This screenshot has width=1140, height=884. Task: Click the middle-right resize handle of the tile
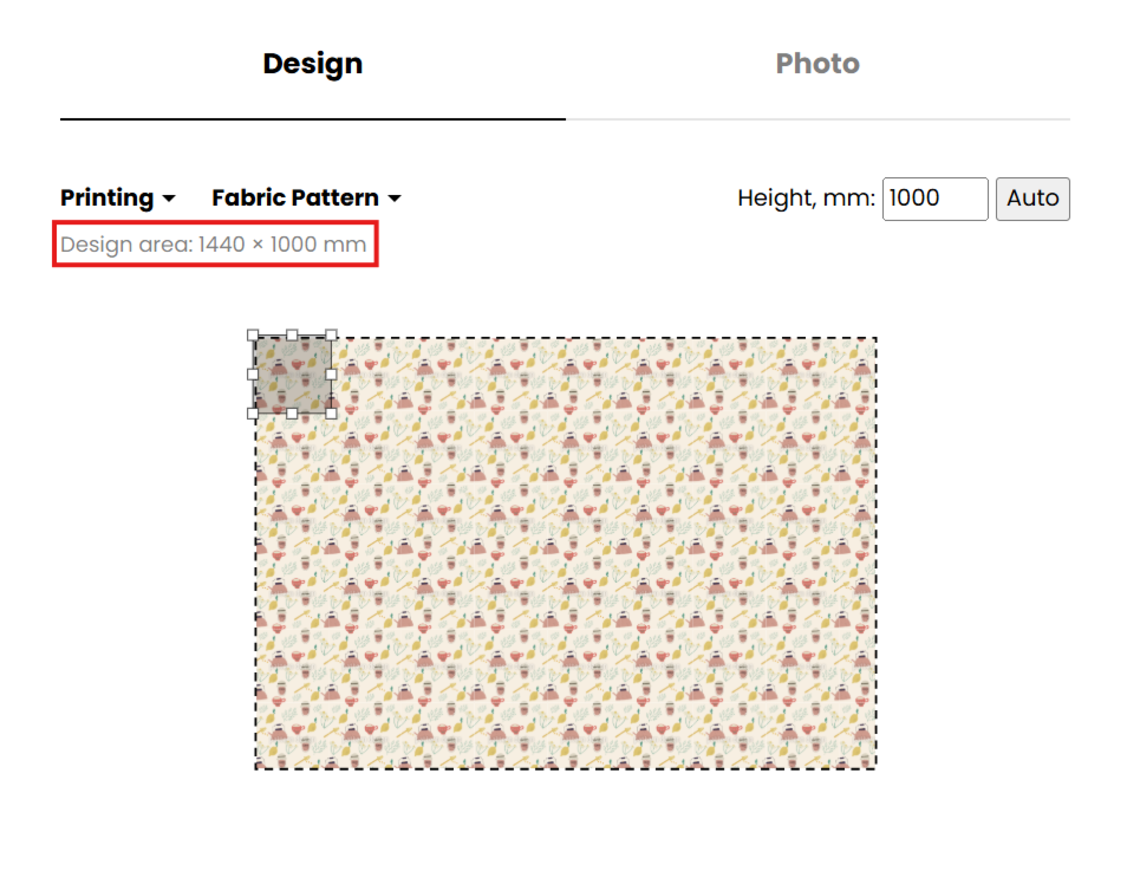coord(331,374)
